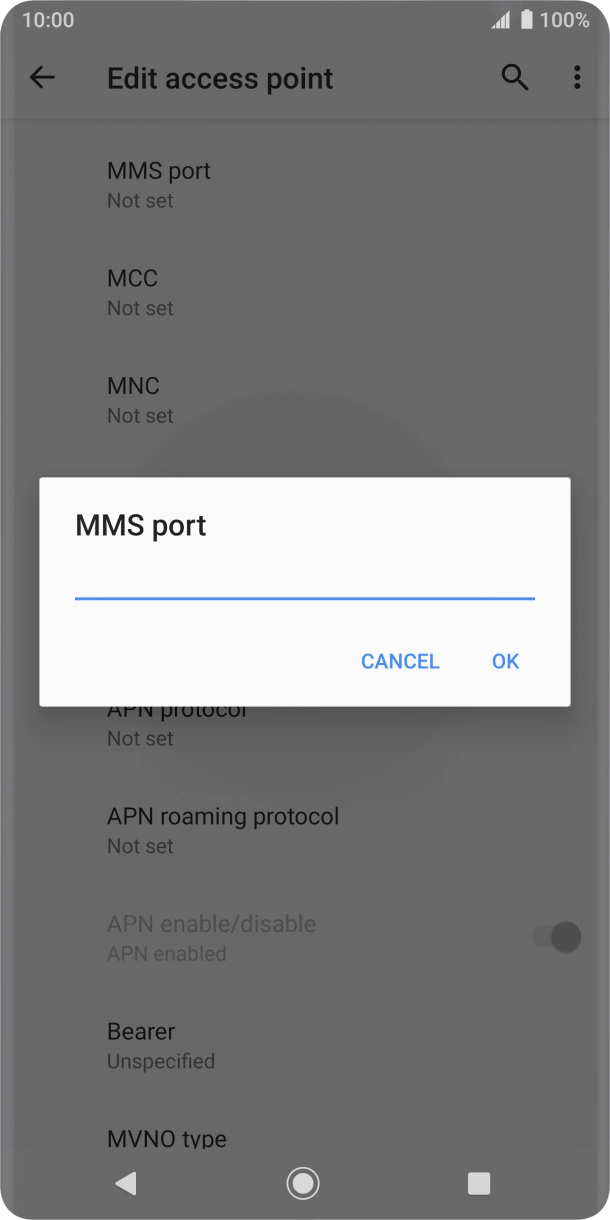Open search with magnifier icon

tap(515, 78)
